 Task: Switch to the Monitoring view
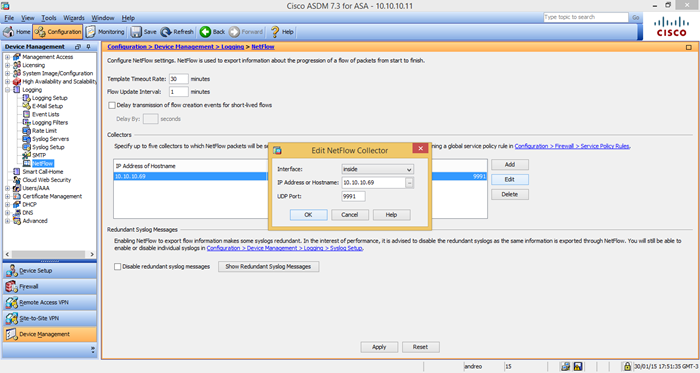coord(105,32)
